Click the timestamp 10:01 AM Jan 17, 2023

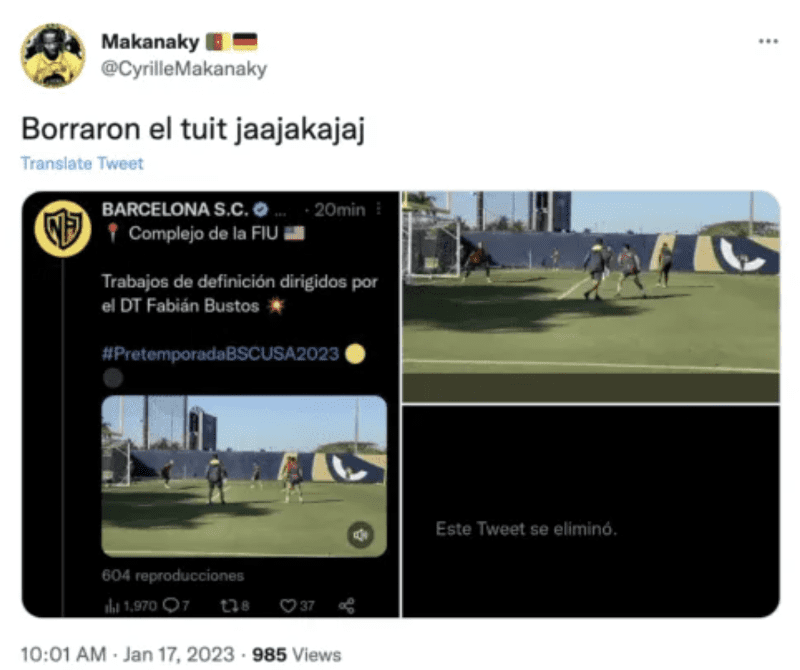(x=128, y=655)
